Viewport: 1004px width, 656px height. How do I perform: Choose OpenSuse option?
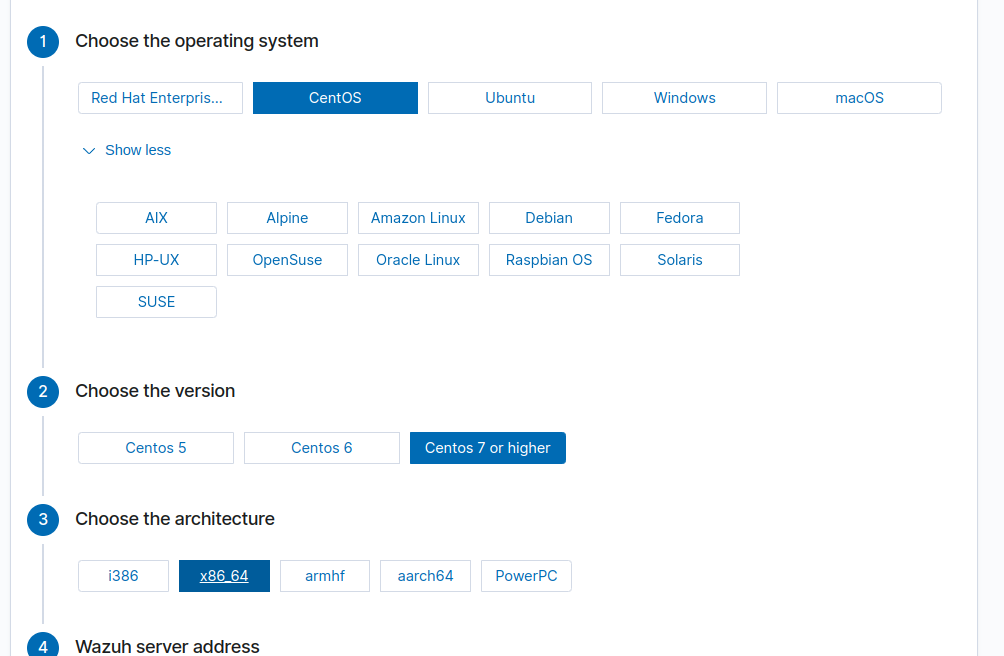pyautogui.click(x=287, y=260)
